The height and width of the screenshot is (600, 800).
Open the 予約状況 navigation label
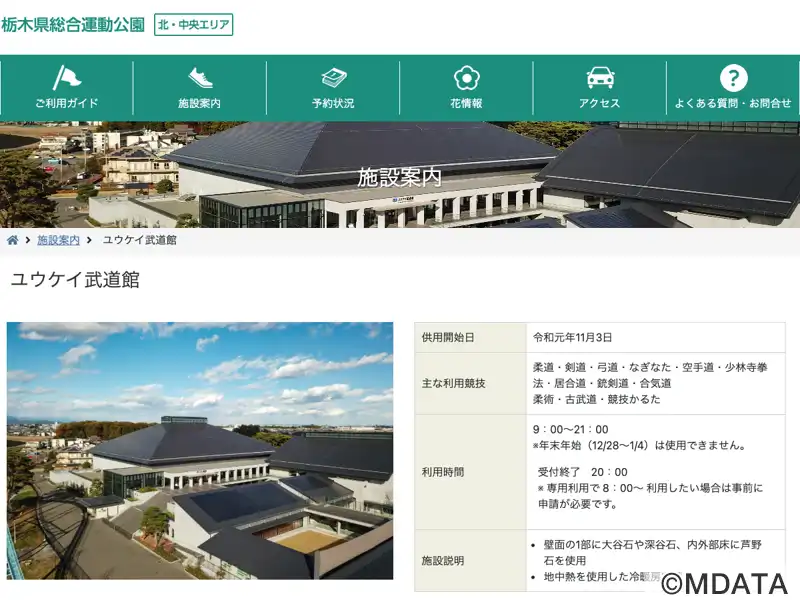[x=333, y=103]
